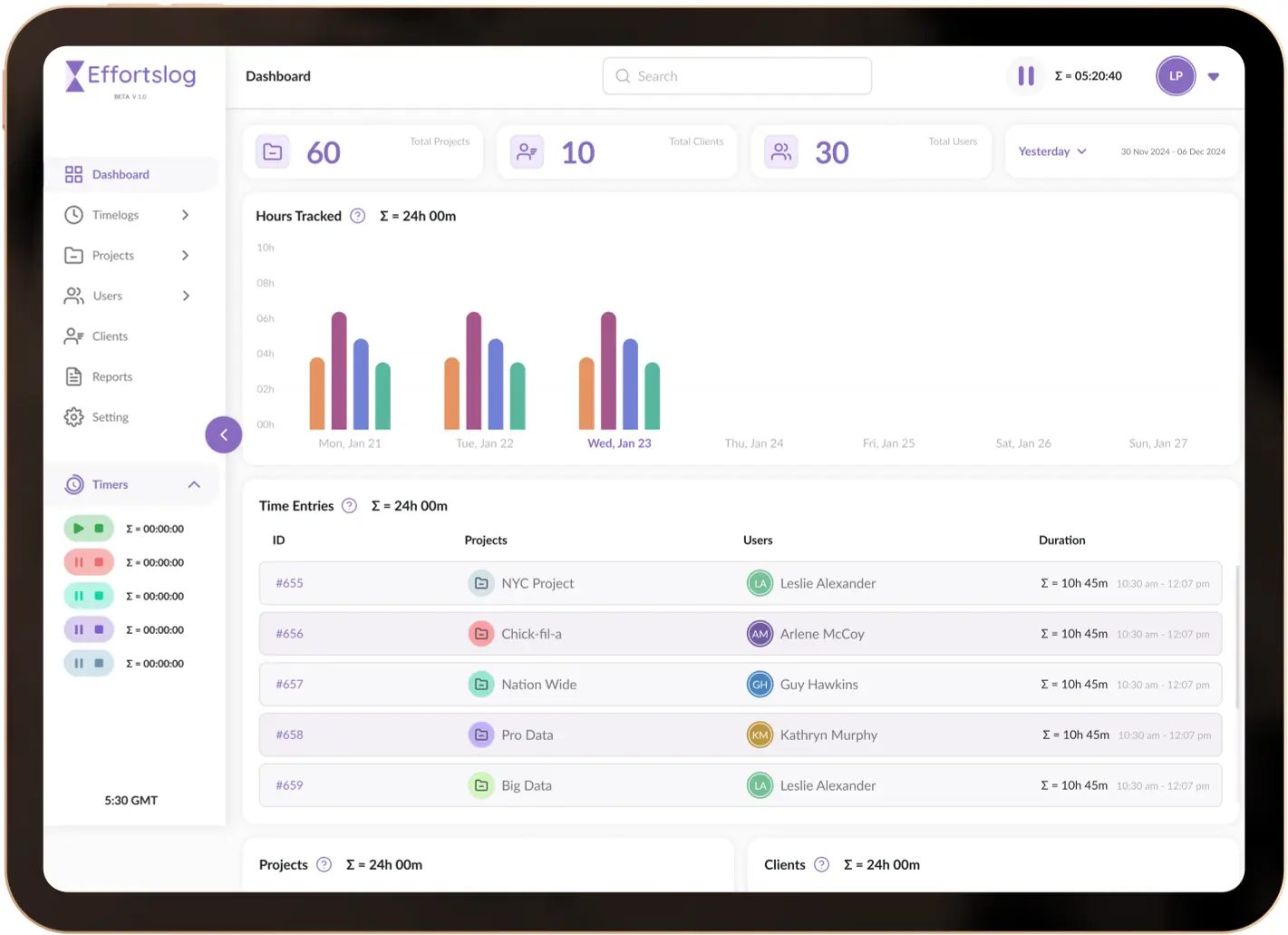This screenshot has width=1288, height=935.
Task: Open time entry #657
Action: (289, 685)
